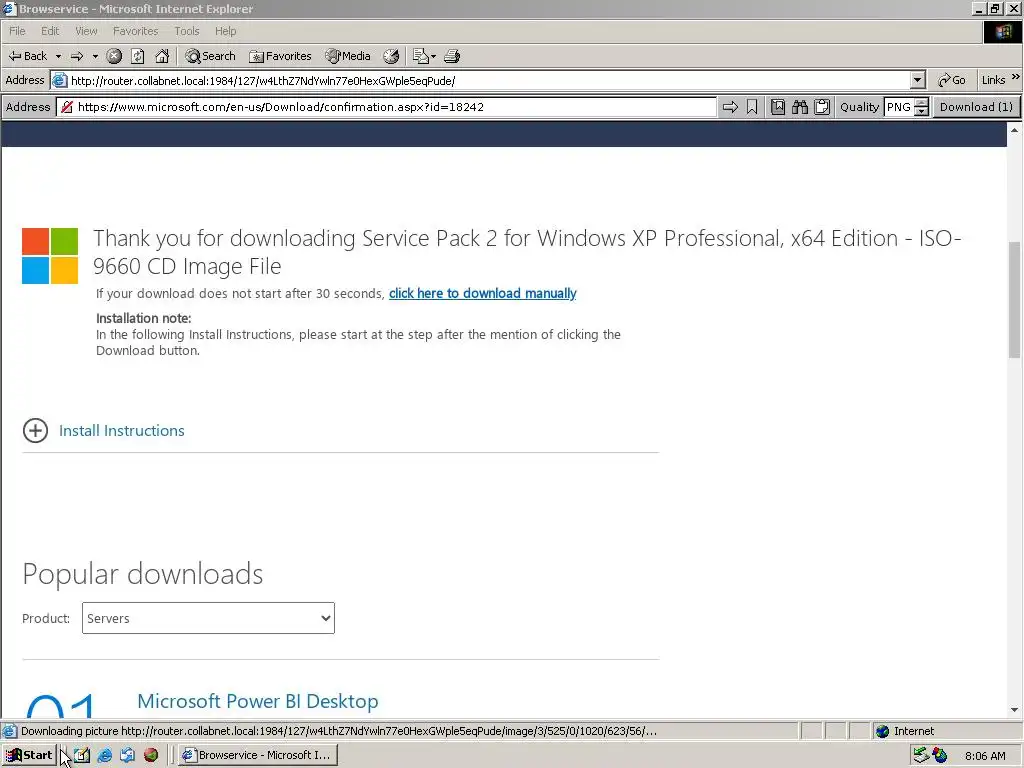Click the Browservice go arrow icon
The image size is (1024, 768).
[x=730, y=107]
